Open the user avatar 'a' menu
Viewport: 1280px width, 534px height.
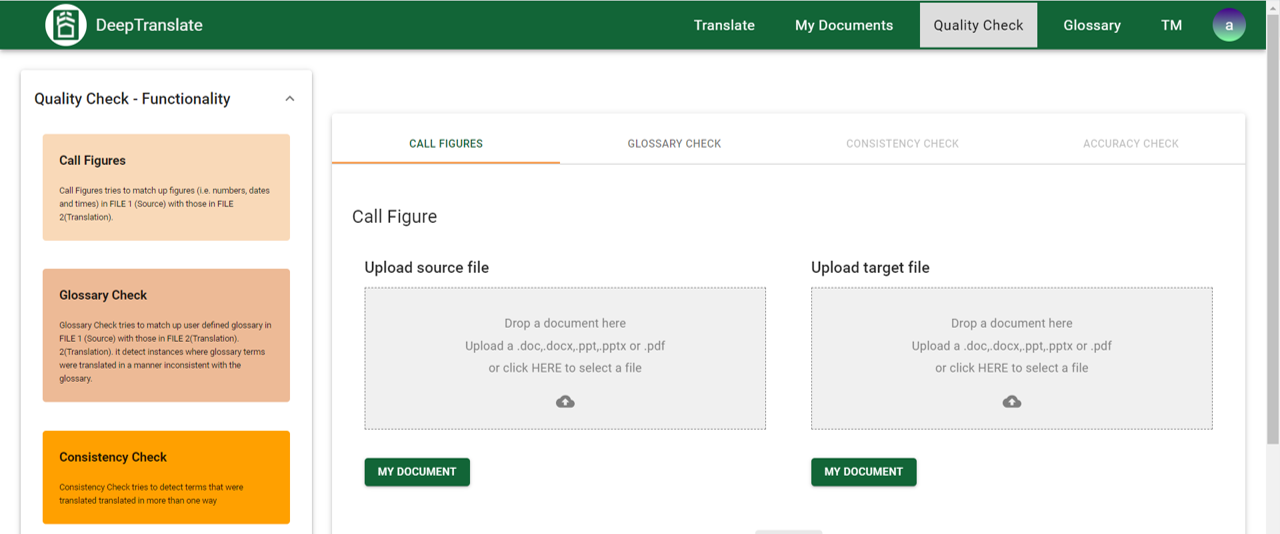1229,25
